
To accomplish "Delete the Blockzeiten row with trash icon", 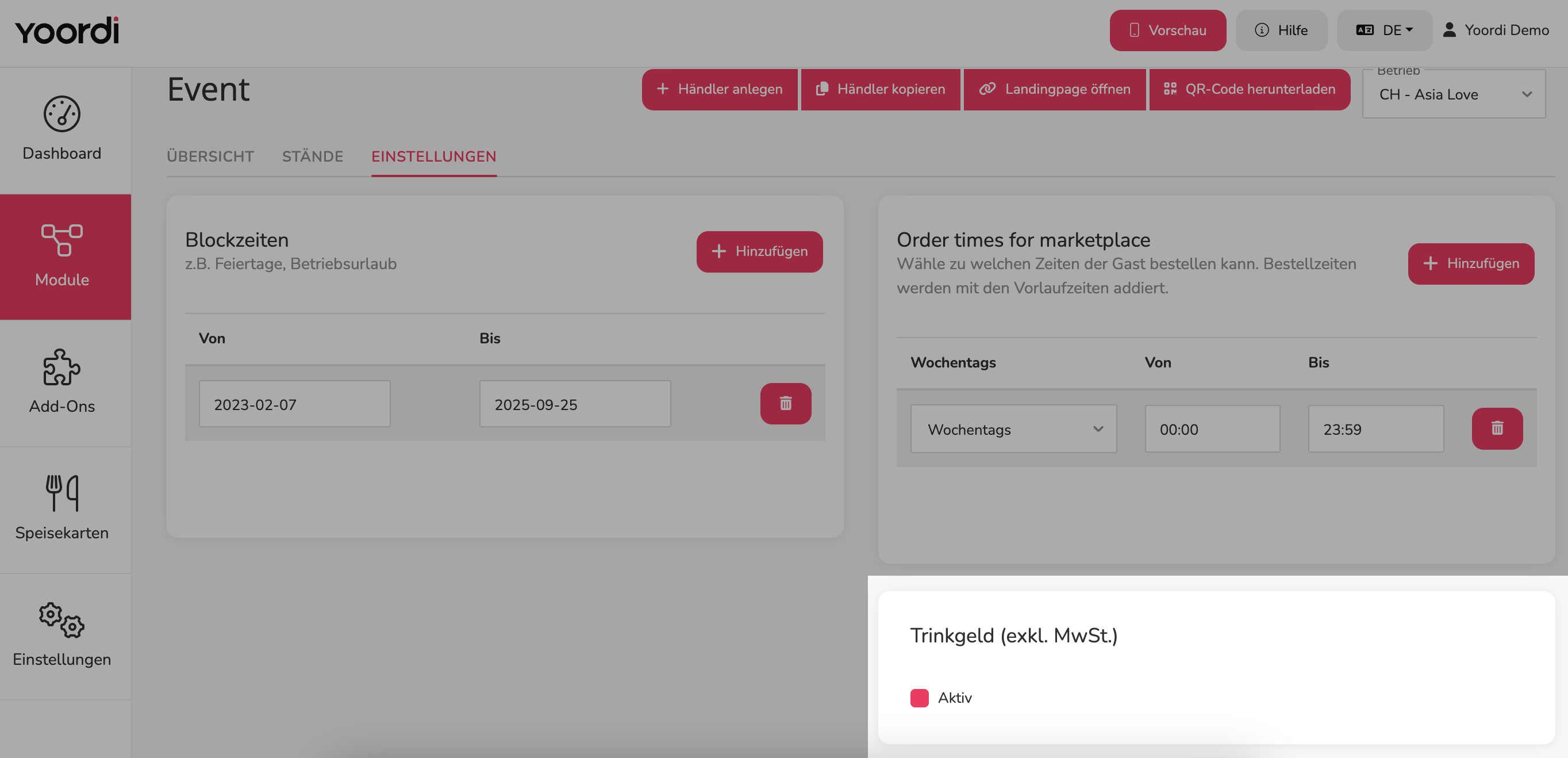I will (785, 404).
